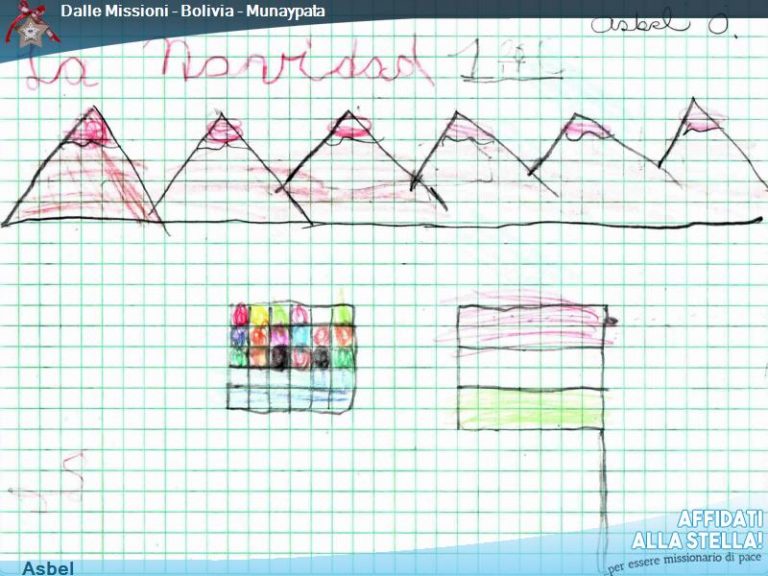The image size is (768, 576).
Task: Open the 'Dalle Missioni - Bolivia - Munaypata' title
Action: pos(192,12)
